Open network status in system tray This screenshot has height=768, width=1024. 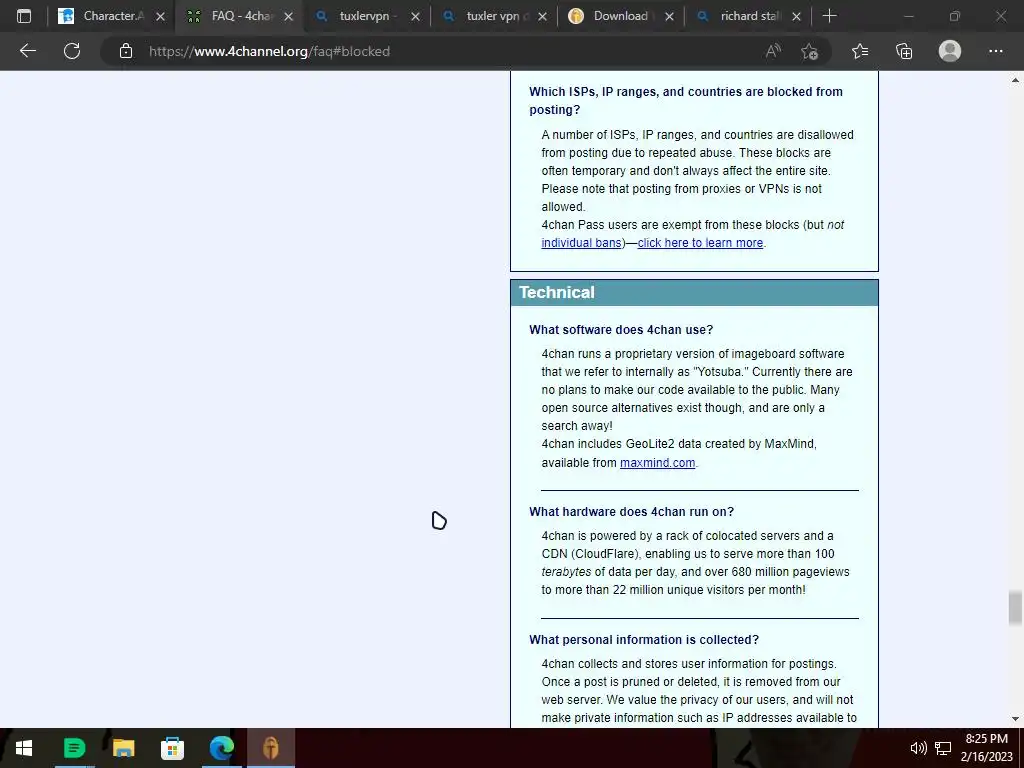[x=942, y=748]
